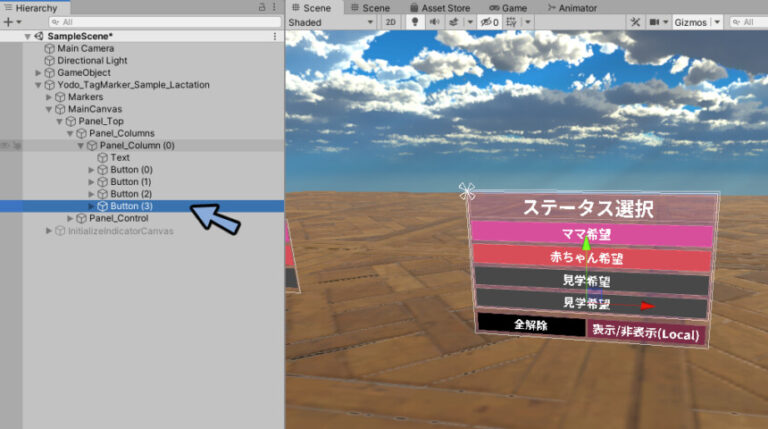Viewport: 768px width, 429px height.
Task: Collapse the Panel_Column (0) node
Action: 81,145
